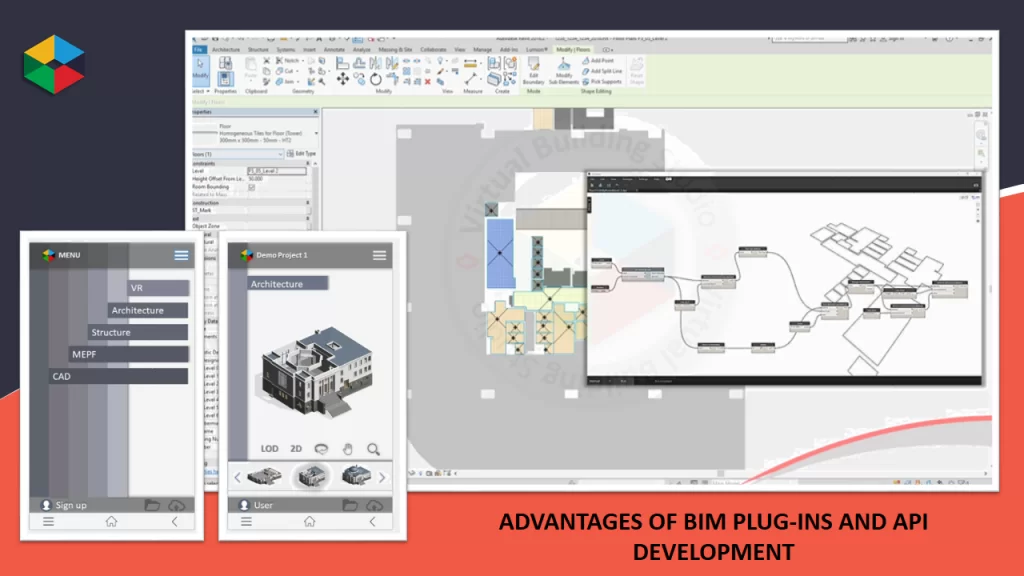
Task: Toggle the Room Bounding checkbox
Action: coord(251,187)
